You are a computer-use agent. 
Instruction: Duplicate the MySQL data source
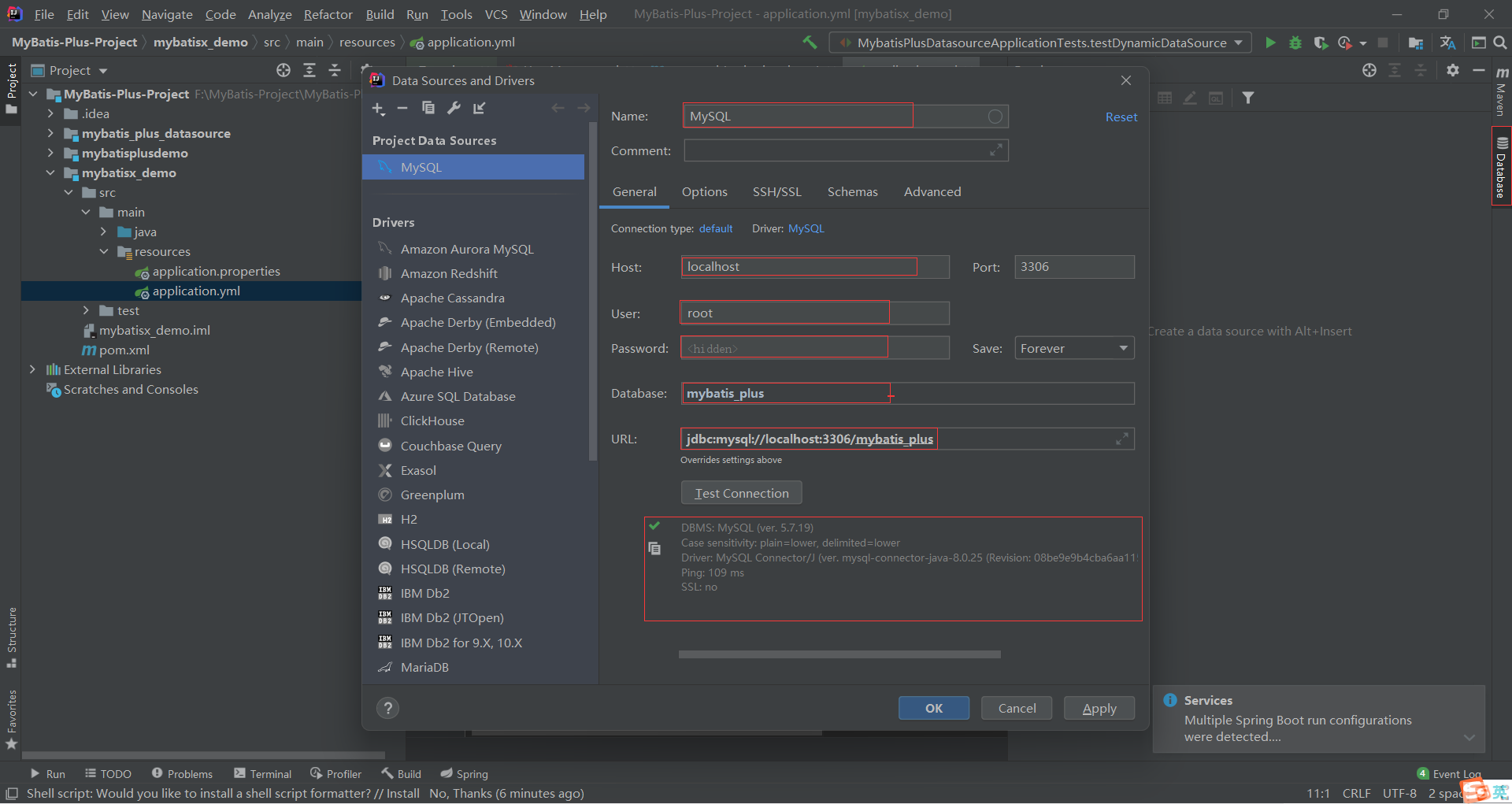click(428, 108)
